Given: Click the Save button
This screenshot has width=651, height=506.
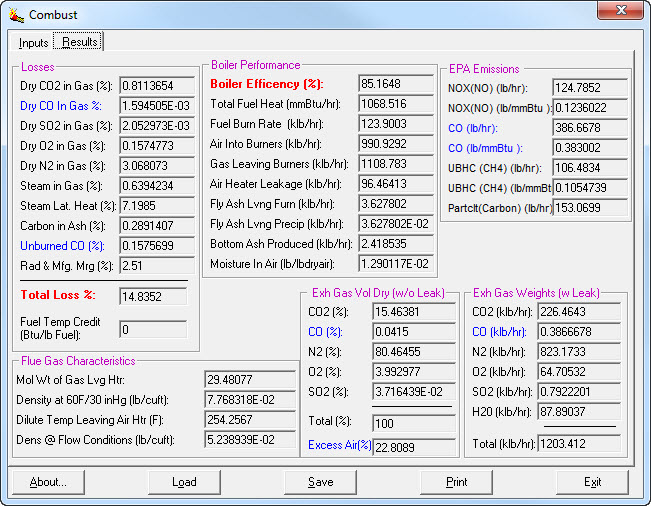Looking at the screenshot, I should [320, 482].
